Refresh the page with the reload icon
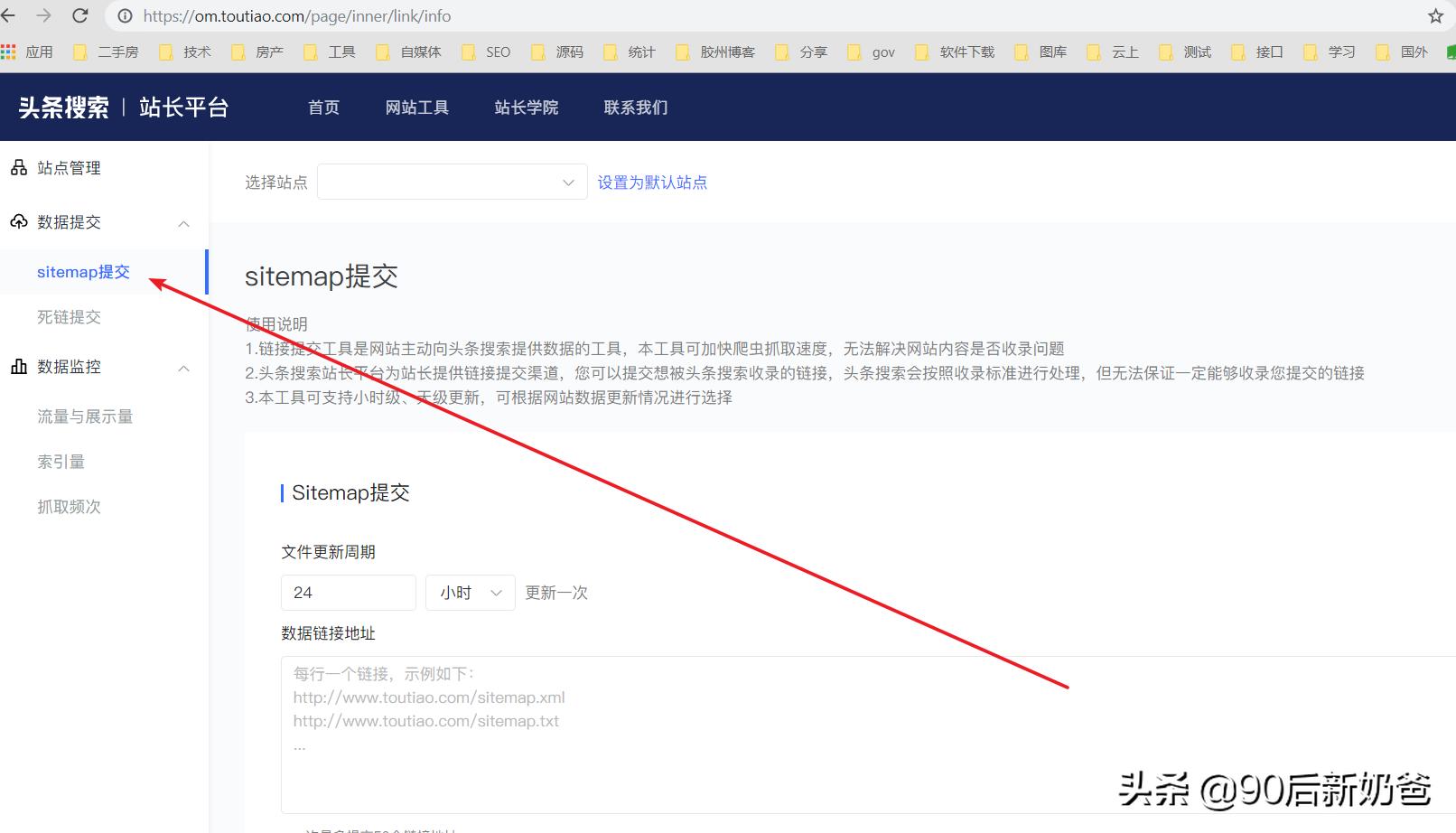Screen dimensions: 1456x833 click(x=80, y=15)
